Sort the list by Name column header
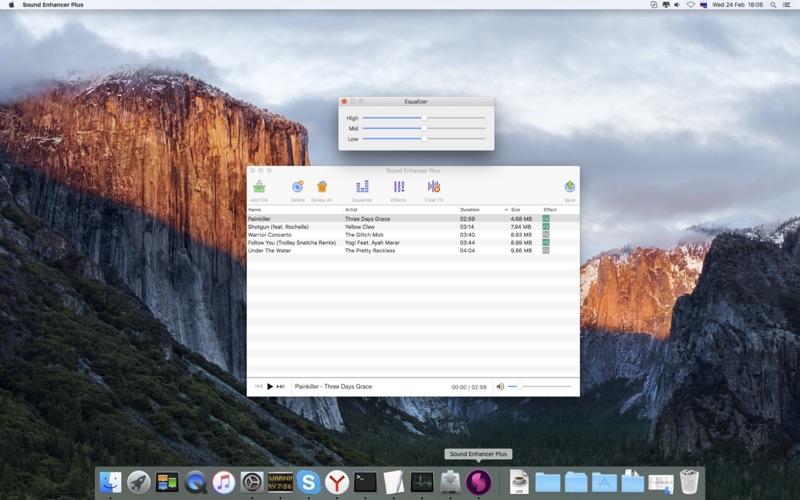 (x=255, y=210)
